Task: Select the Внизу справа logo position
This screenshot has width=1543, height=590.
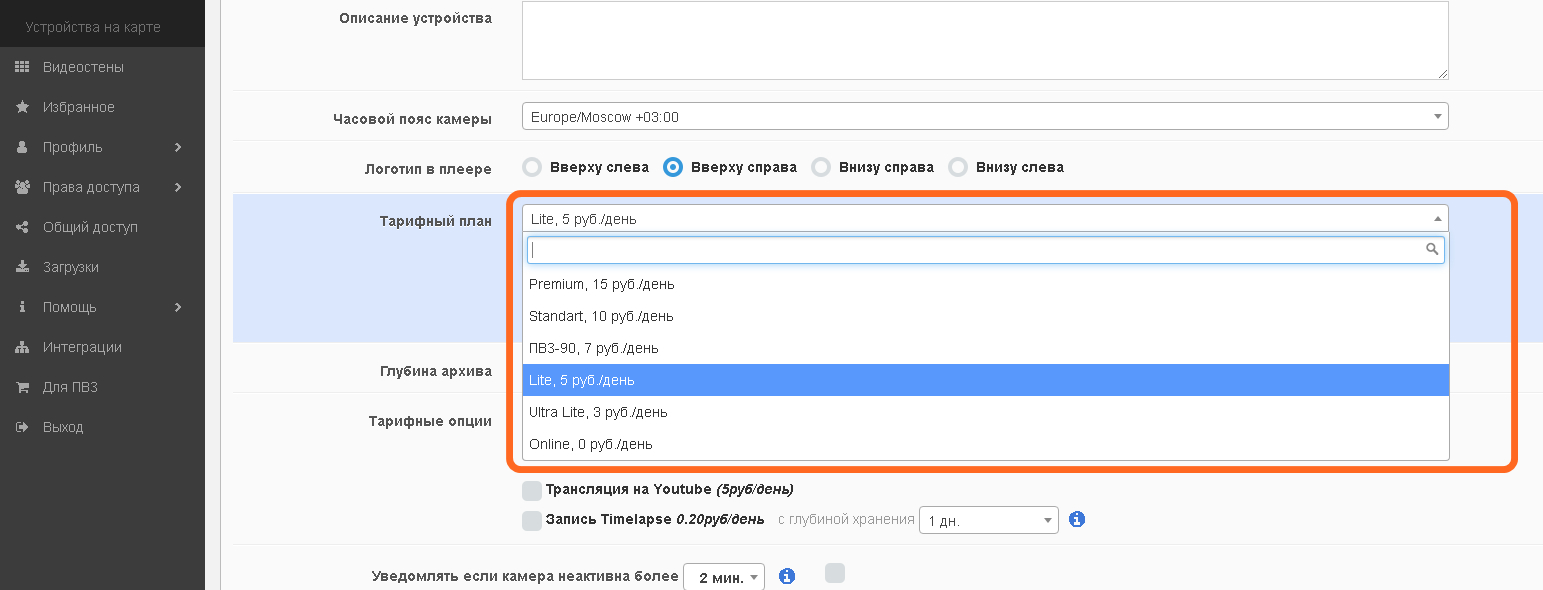Action: tap(821, 167)
